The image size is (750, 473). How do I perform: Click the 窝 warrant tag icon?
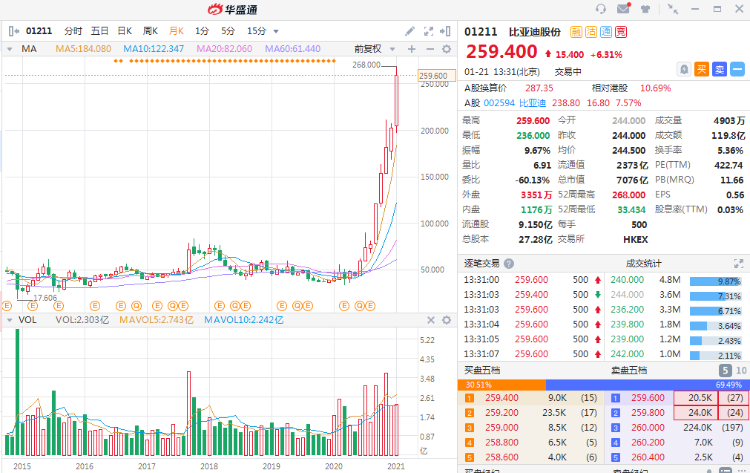point(621,32)
